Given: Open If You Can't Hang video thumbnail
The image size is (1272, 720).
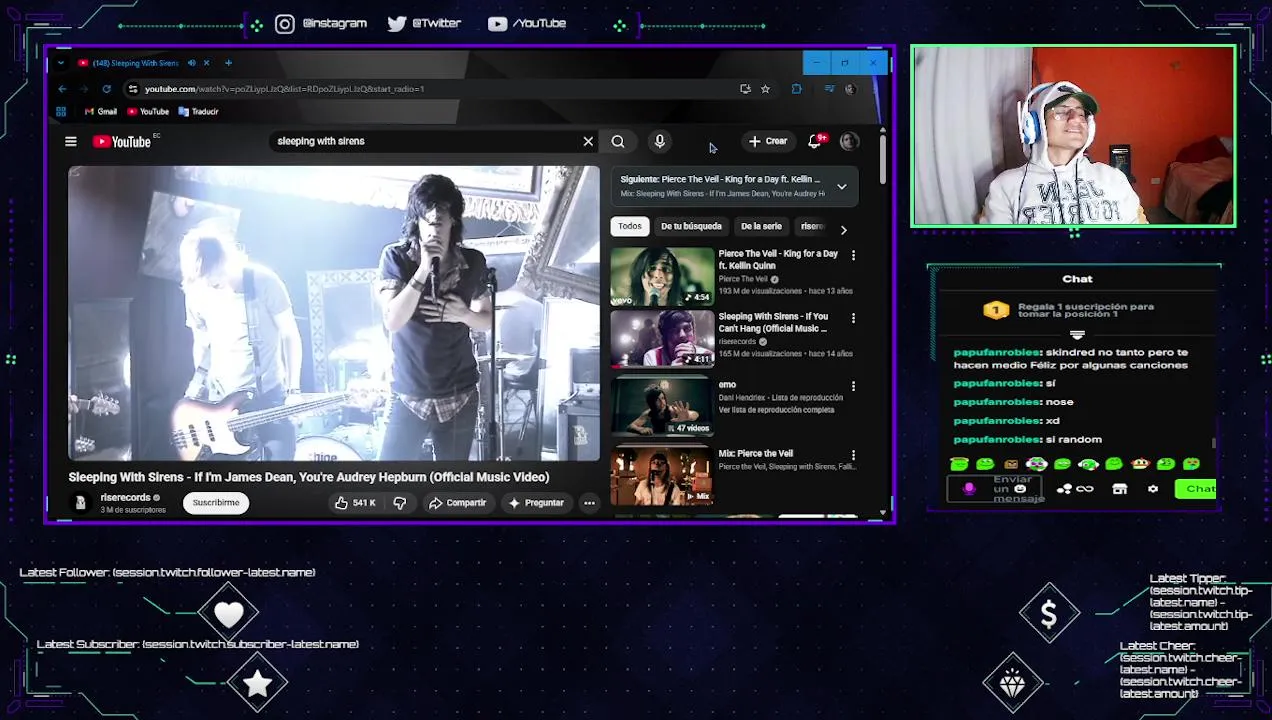Looking at the screenshot, I should (662, 339).
